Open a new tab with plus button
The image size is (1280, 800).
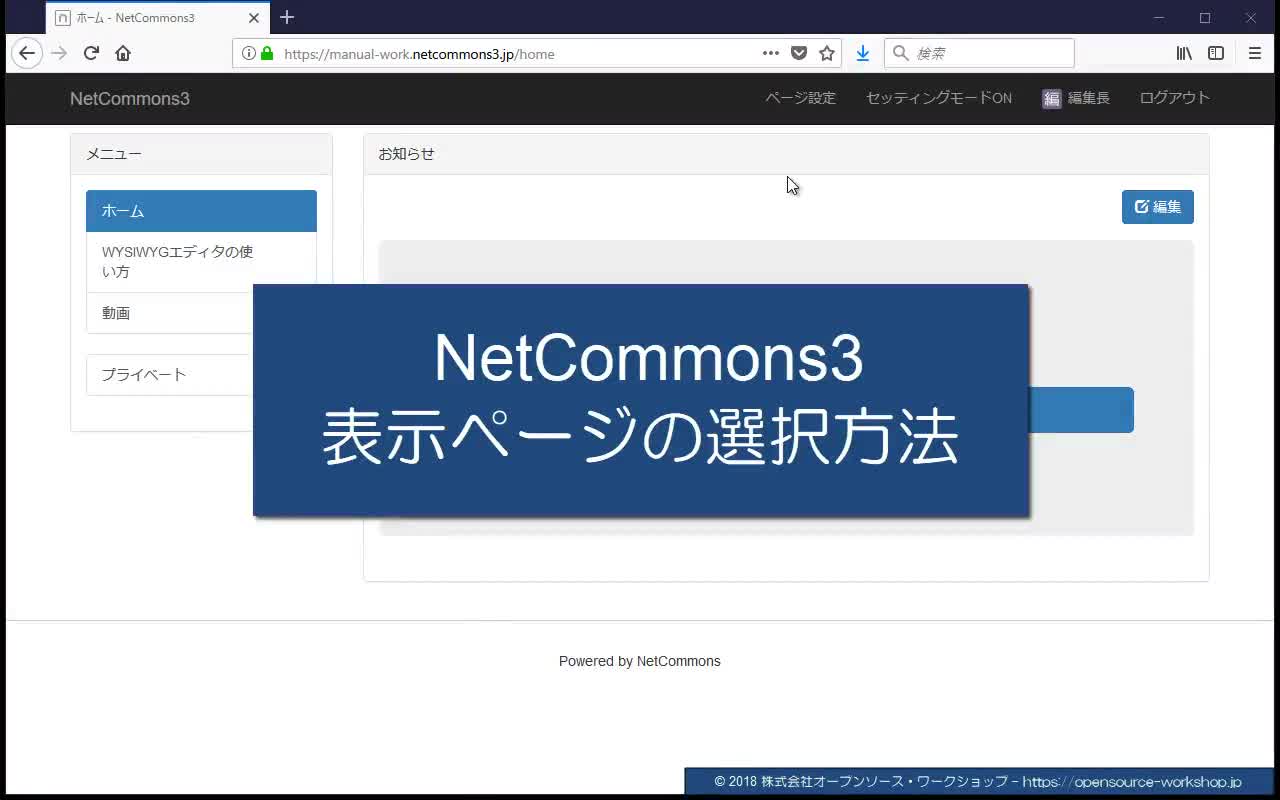(287, 17)
